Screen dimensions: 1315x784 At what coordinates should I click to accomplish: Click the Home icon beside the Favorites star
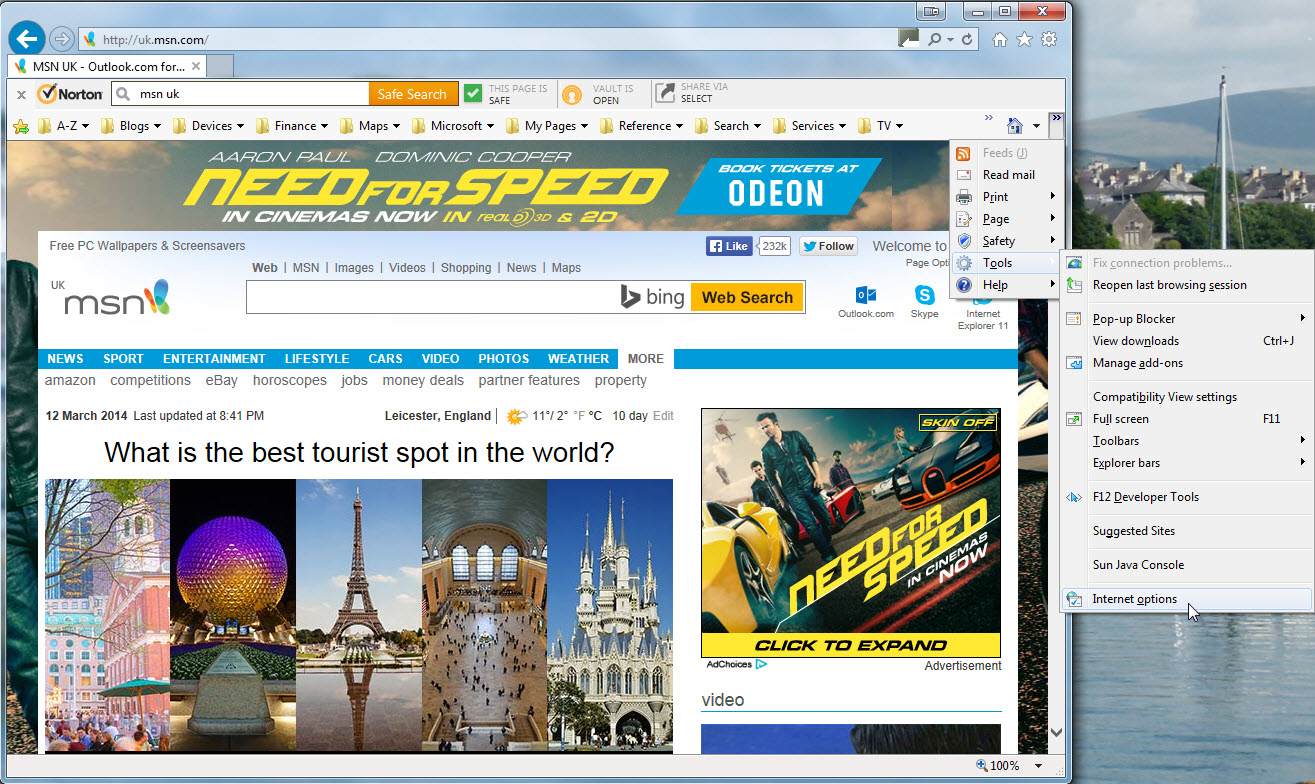click(999, 39)
